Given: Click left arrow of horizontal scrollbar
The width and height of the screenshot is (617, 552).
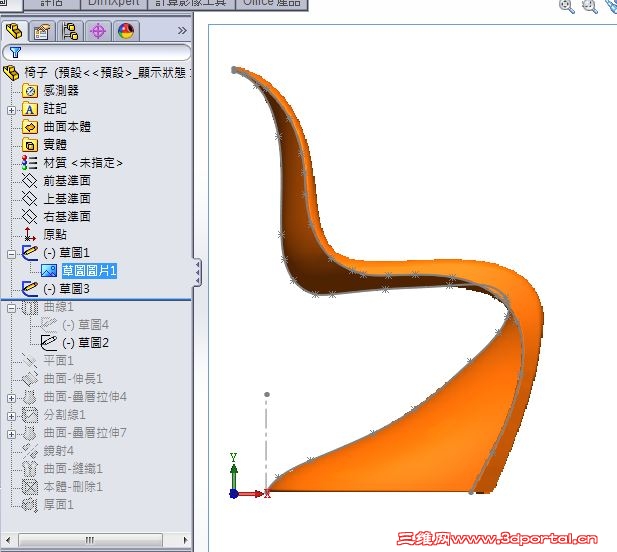Looking at the screenshot, I should click(9, 540).
